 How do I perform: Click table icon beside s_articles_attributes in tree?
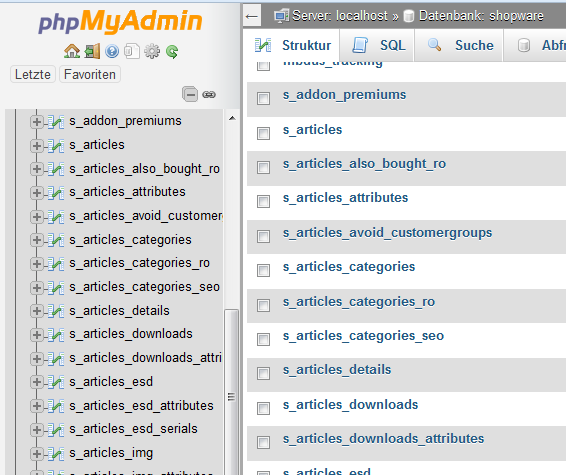(x=56, y=193)
